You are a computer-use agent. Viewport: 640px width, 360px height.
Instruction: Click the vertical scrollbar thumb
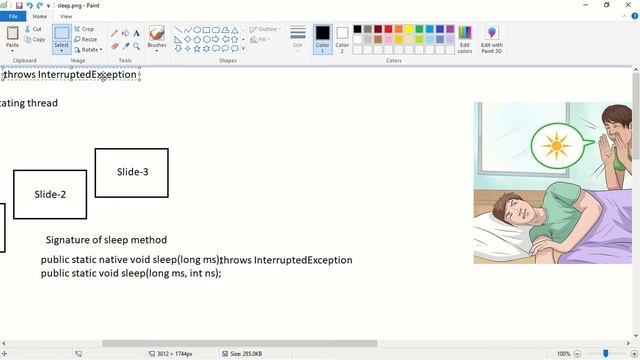pos(636,116)
